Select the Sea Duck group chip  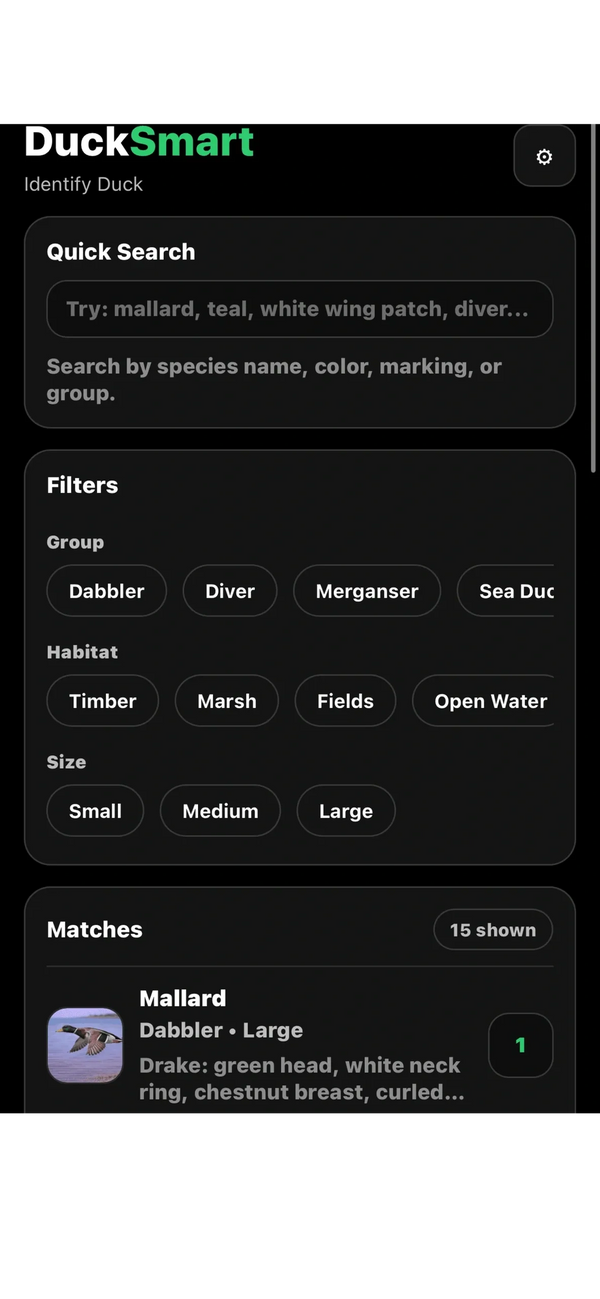tap(510, 591)
